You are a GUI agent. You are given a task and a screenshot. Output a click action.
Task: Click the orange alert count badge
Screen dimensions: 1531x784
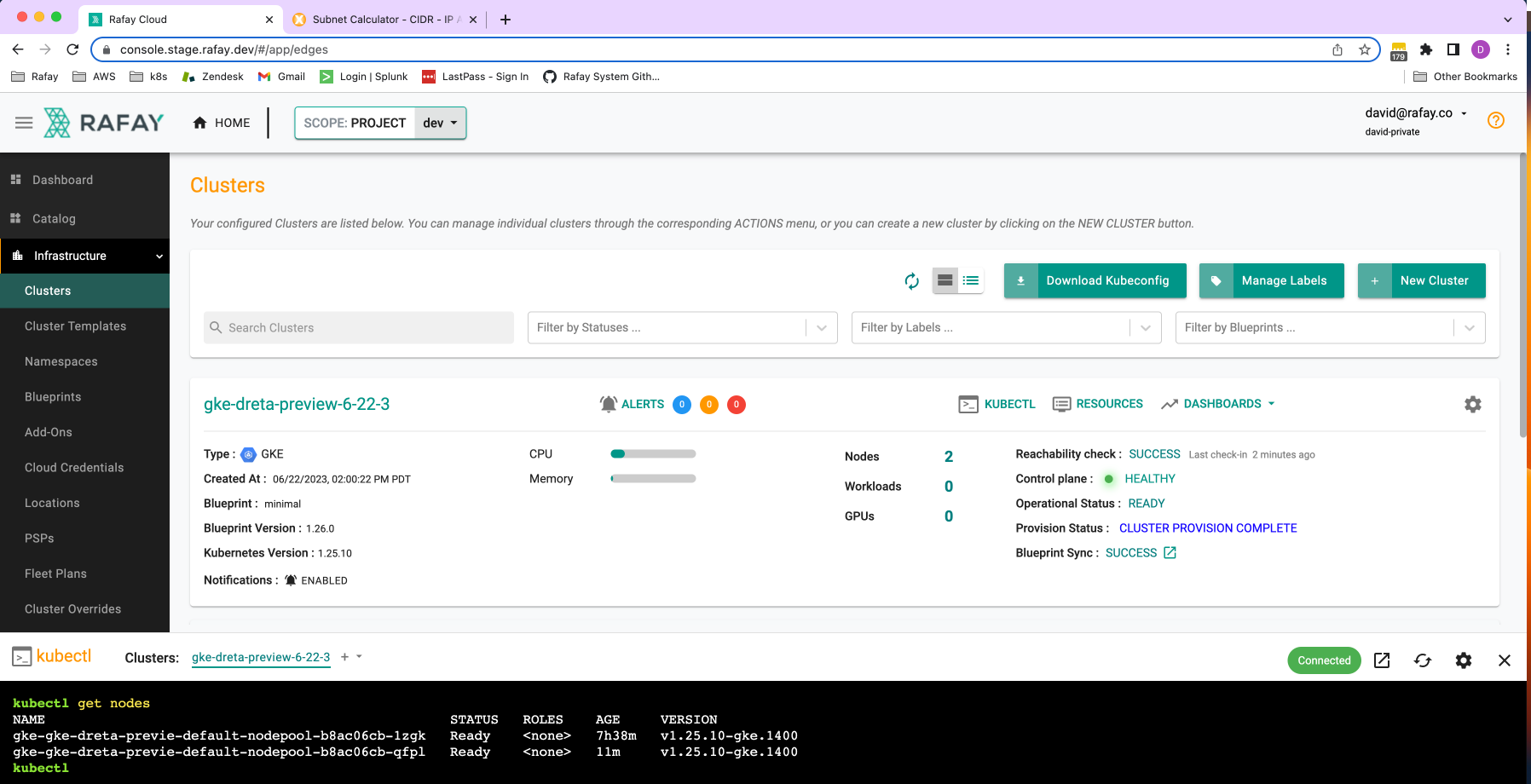[709, 405]
